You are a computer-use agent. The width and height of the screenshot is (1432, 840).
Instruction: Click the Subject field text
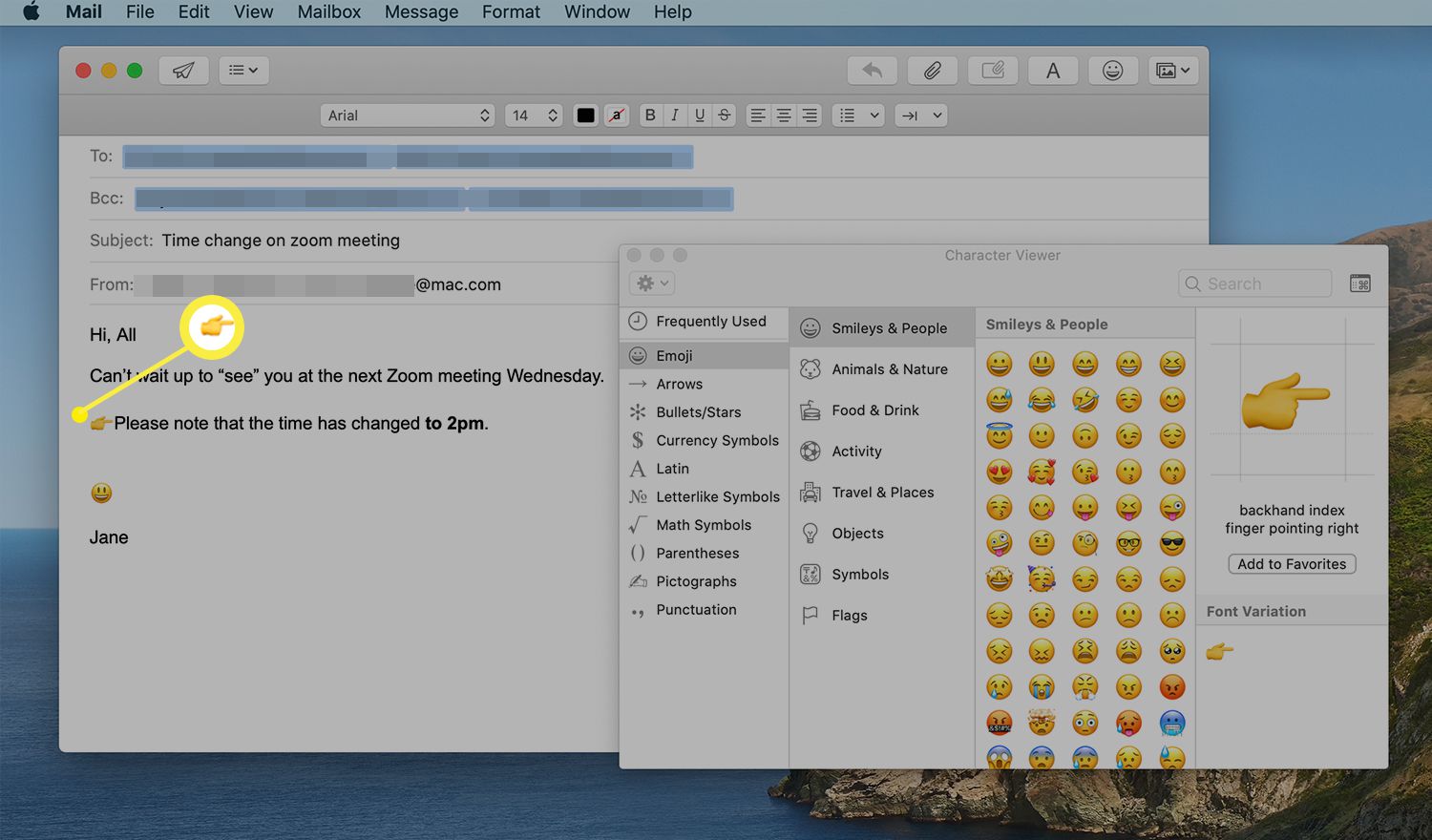(281, 241)
